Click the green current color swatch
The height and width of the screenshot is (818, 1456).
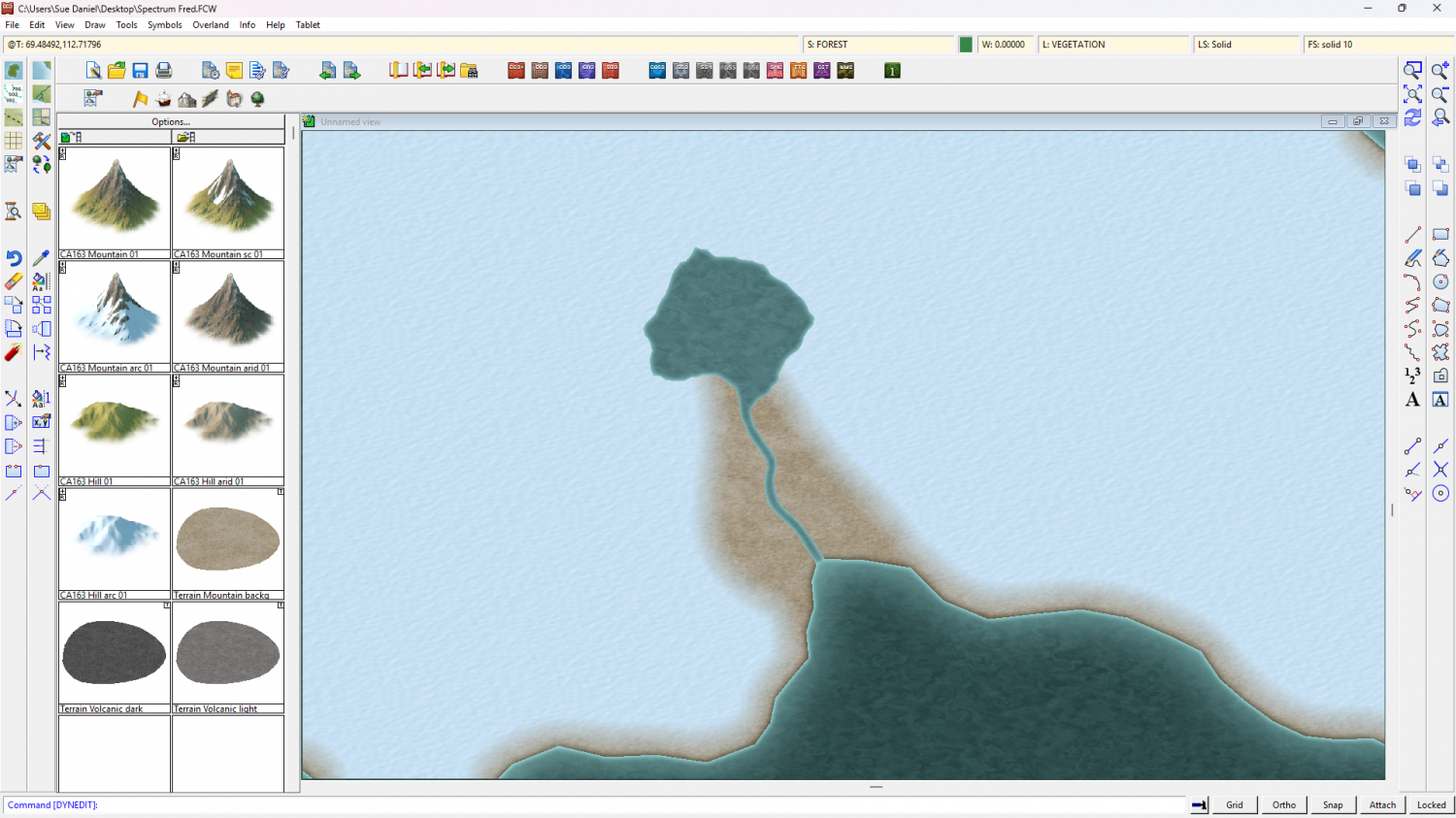(966, 45)
